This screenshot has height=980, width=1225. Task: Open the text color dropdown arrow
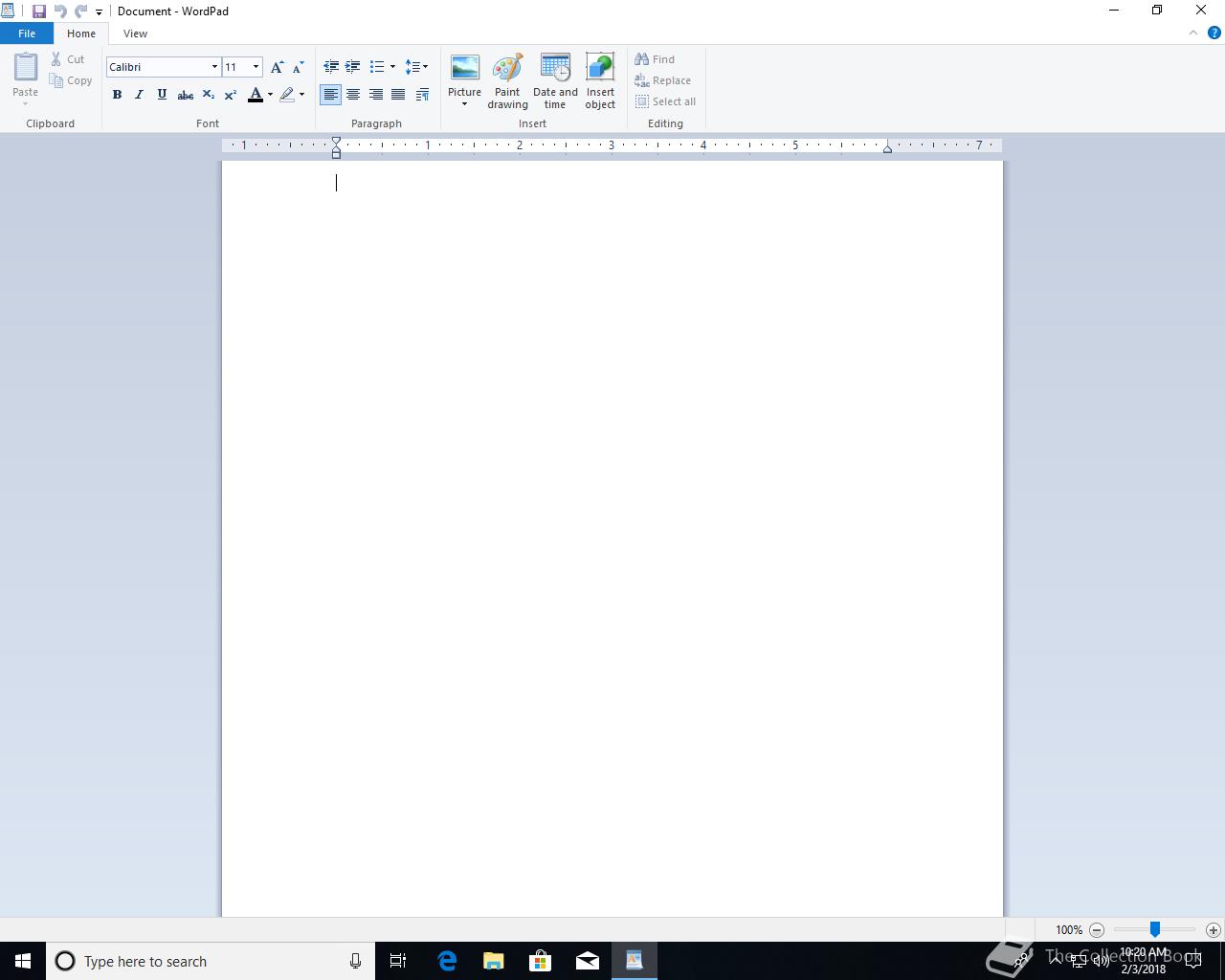click(x=270, y=95)
